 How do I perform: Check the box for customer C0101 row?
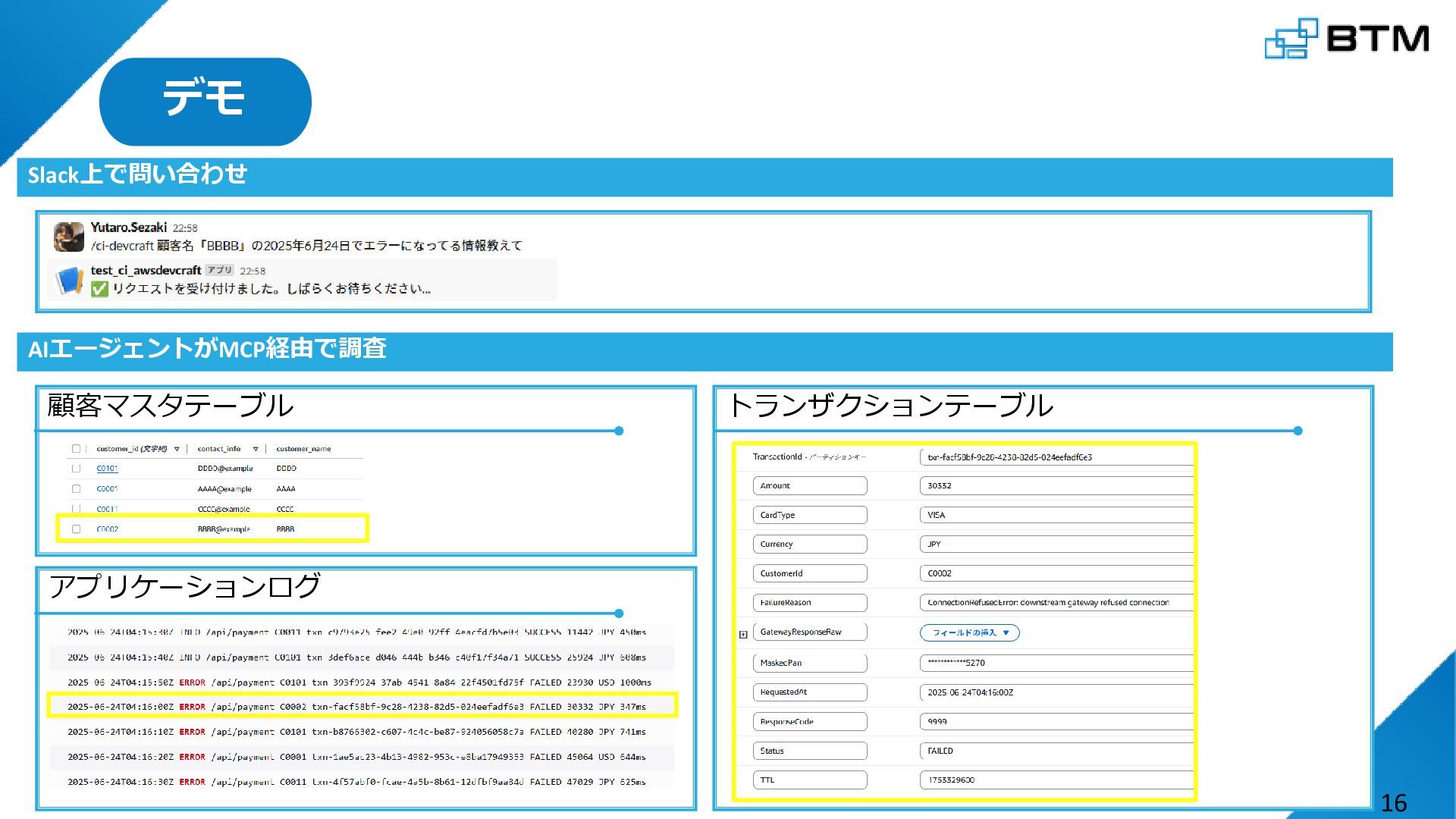point(76,469)
